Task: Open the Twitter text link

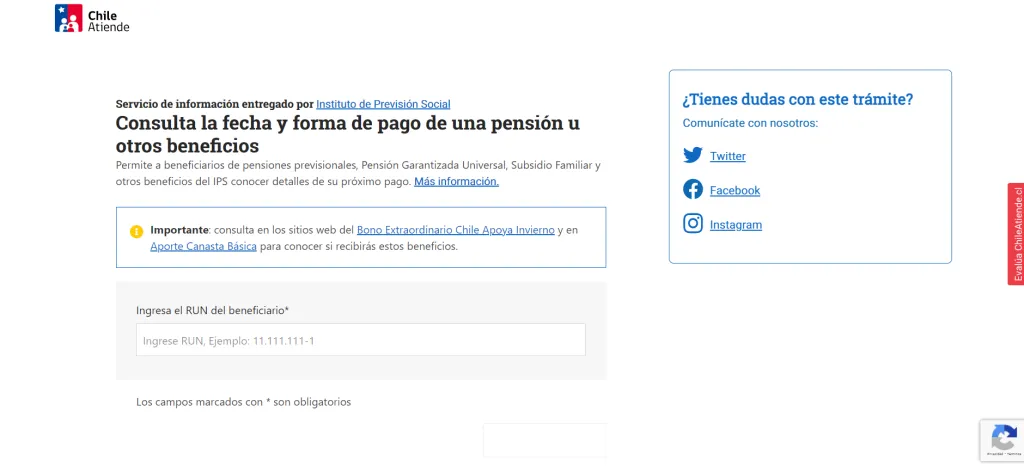Action: [x=727, y=156]
